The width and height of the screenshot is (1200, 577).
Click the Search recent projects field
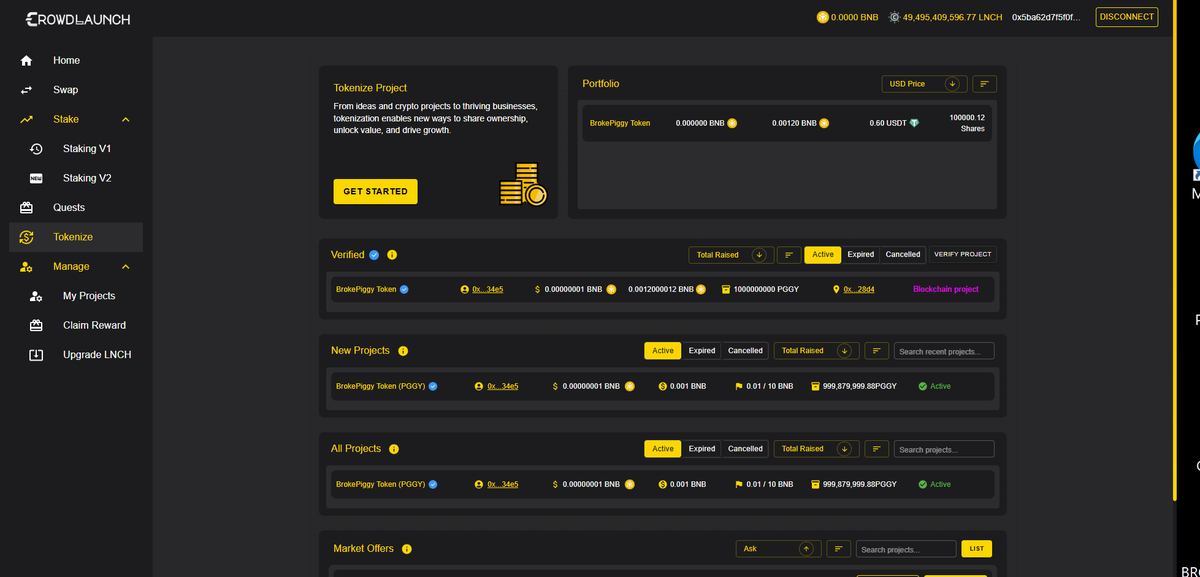[944, 351]
